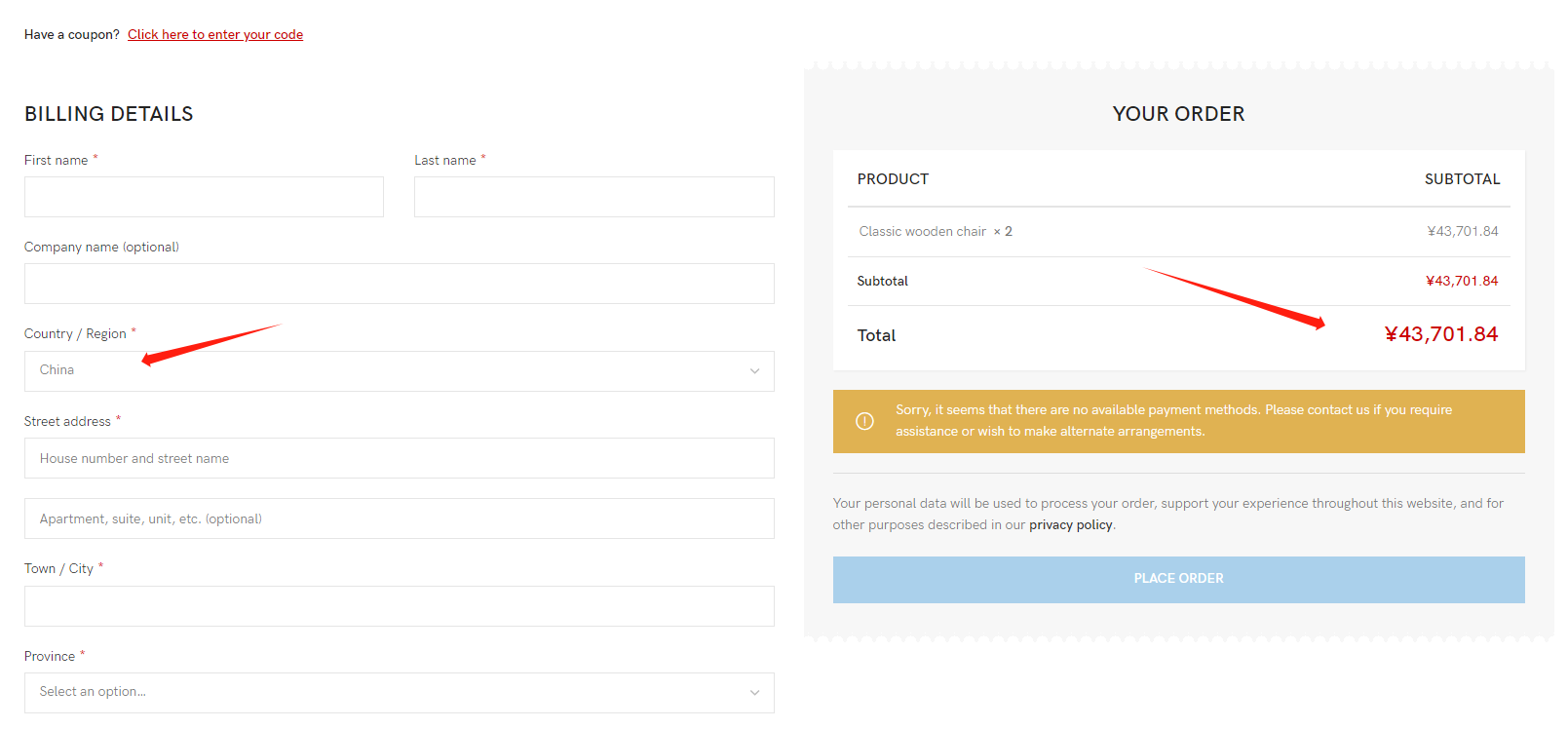Click the House number and street name field
The height and width of the screenshot is (729, 1568).
tap(399, 458)
